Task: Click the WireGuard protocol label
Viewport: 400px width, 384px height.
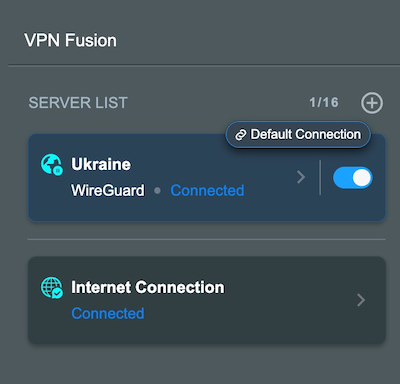Action: click(108, 191)
